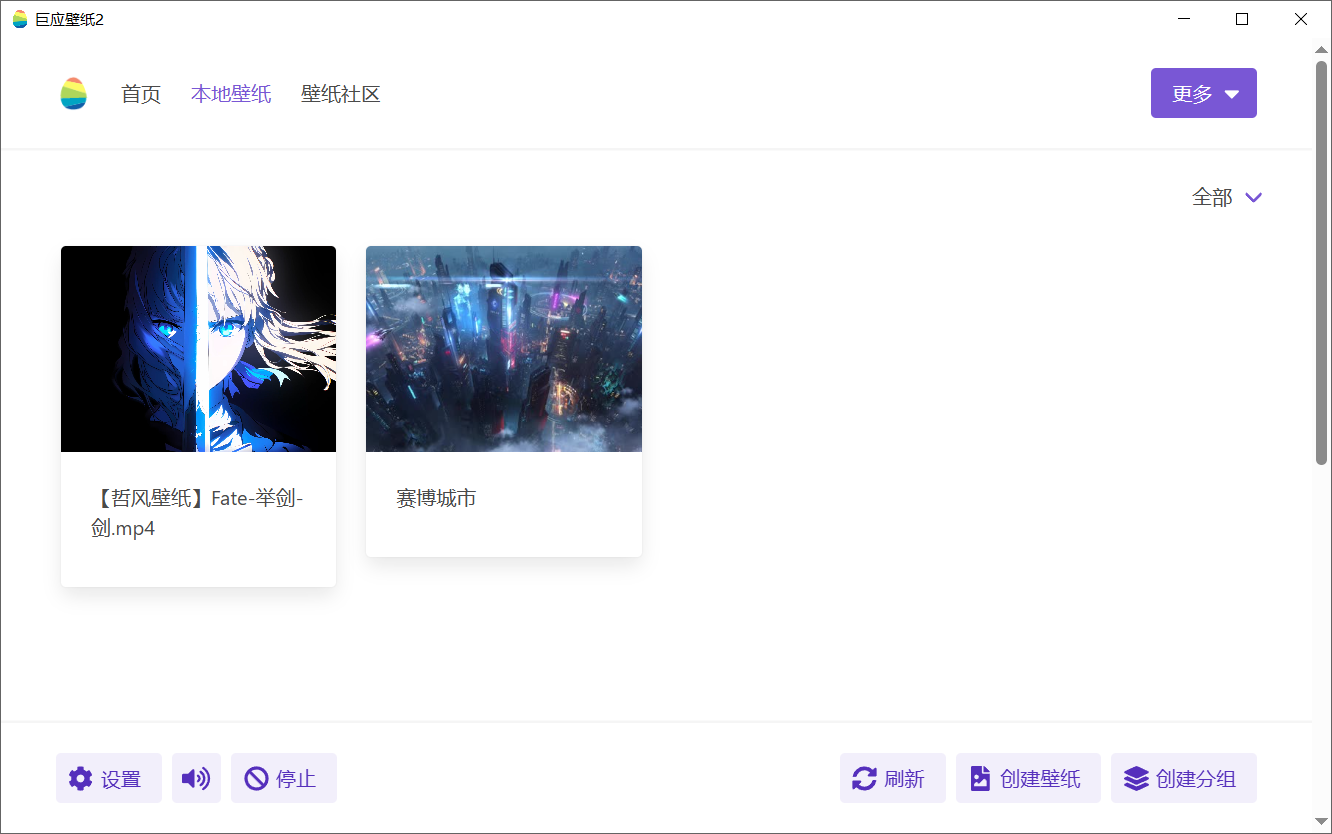Select the 本地壁纸 tab
The width and height of the screenshot is (1332, 834).
click(x=231, y=94)
